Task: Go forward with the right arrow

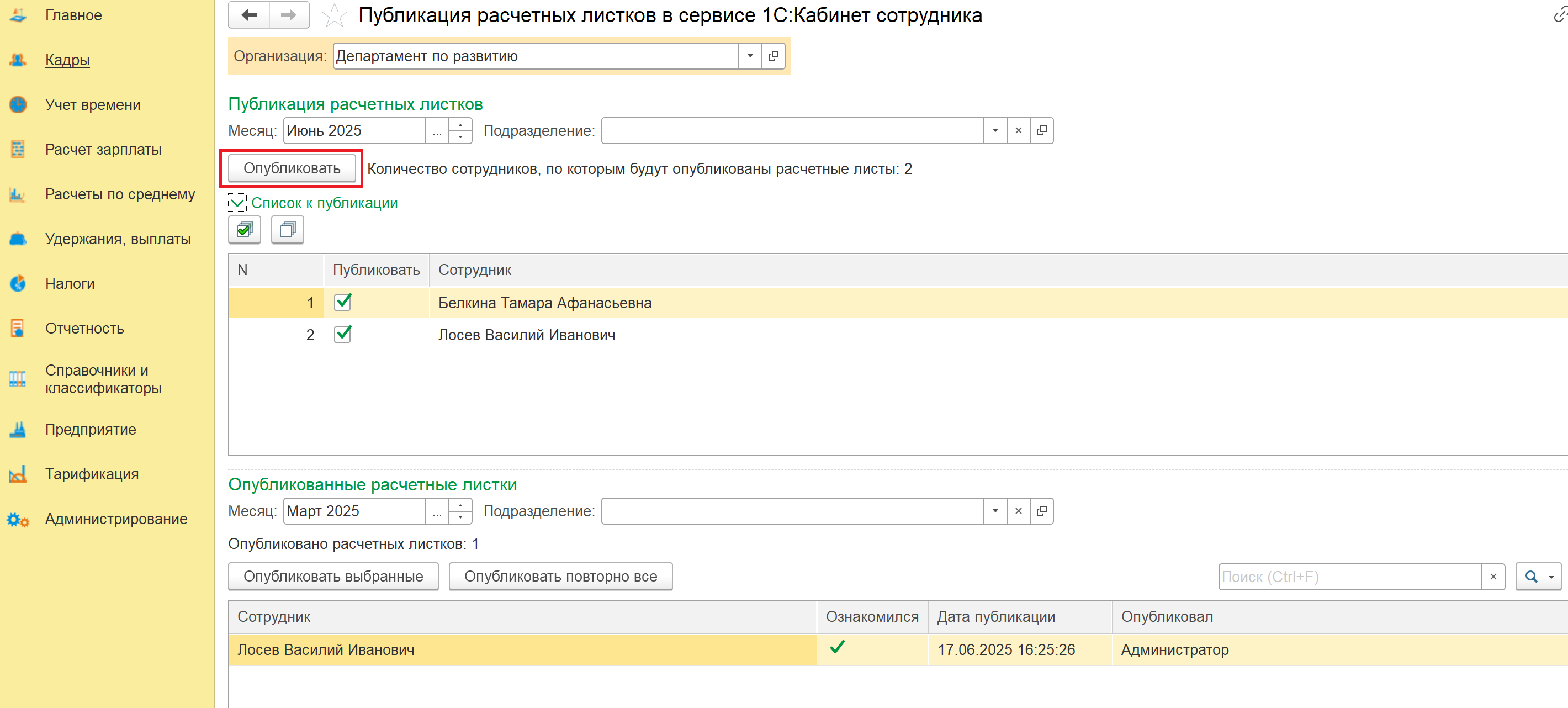Action: click(289, 15)
